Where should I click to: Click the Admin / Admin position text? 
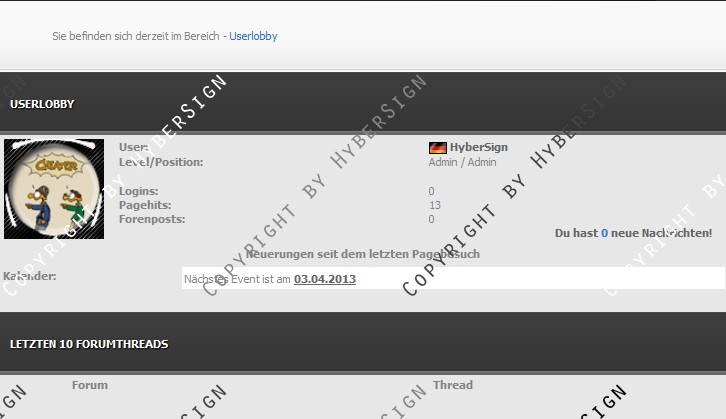462,162
